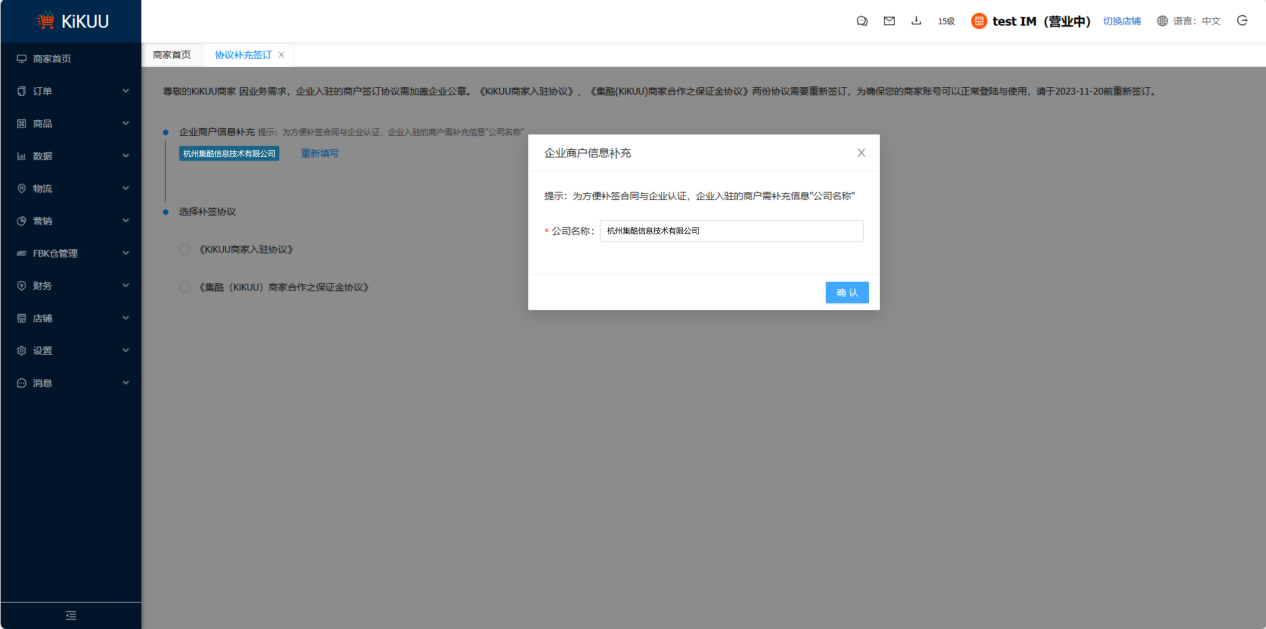The image size is (1266, 629).
Task: Open the 订单 sidebar menu label
Action: click(42, 91)
